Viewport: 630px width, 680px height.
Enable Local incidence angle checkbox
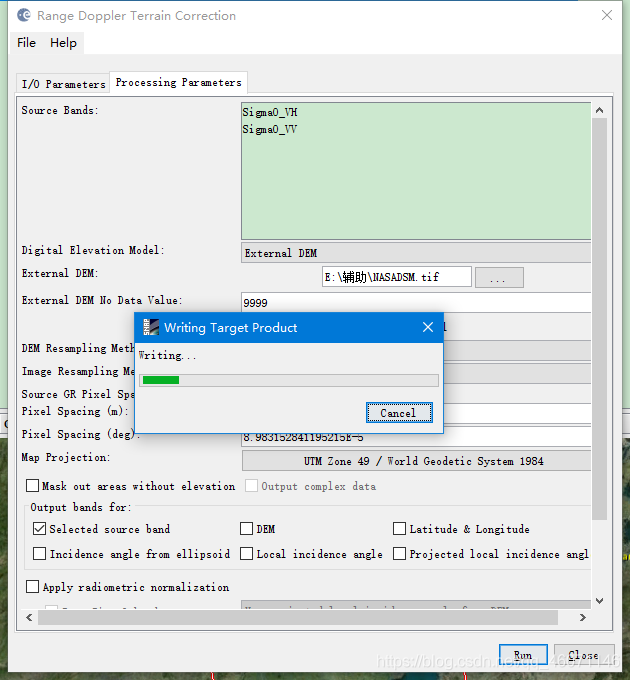(x=246, y=554)
